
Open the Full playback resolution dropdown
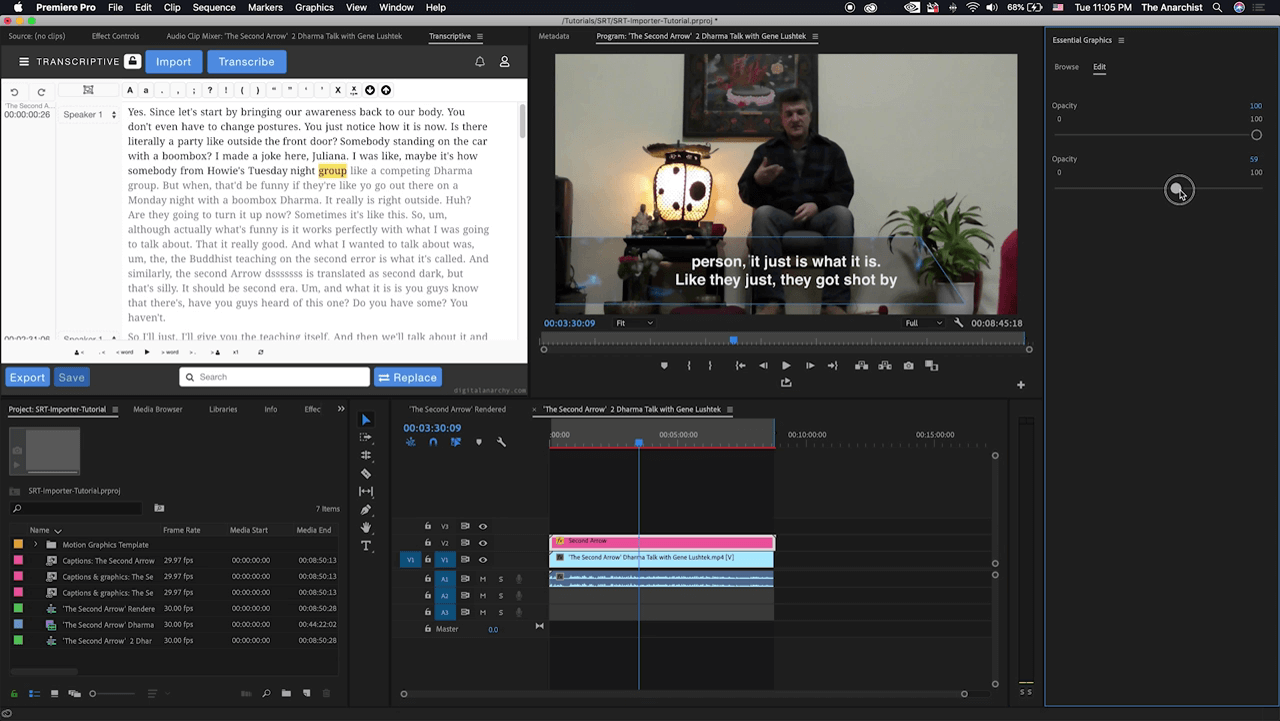(923, 323)
